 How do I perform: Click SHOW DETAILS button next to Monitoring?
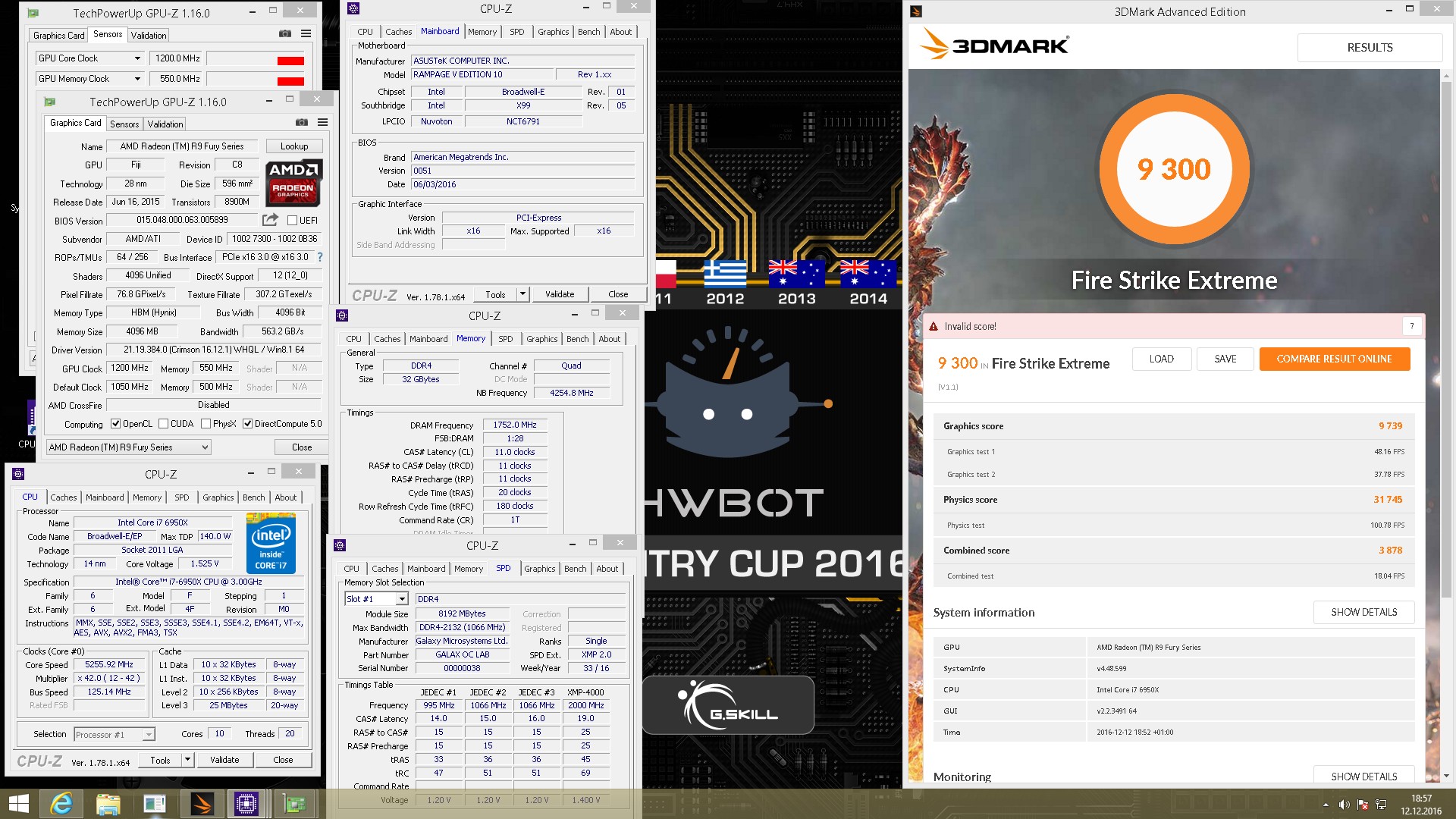[x=1363, y=775]
